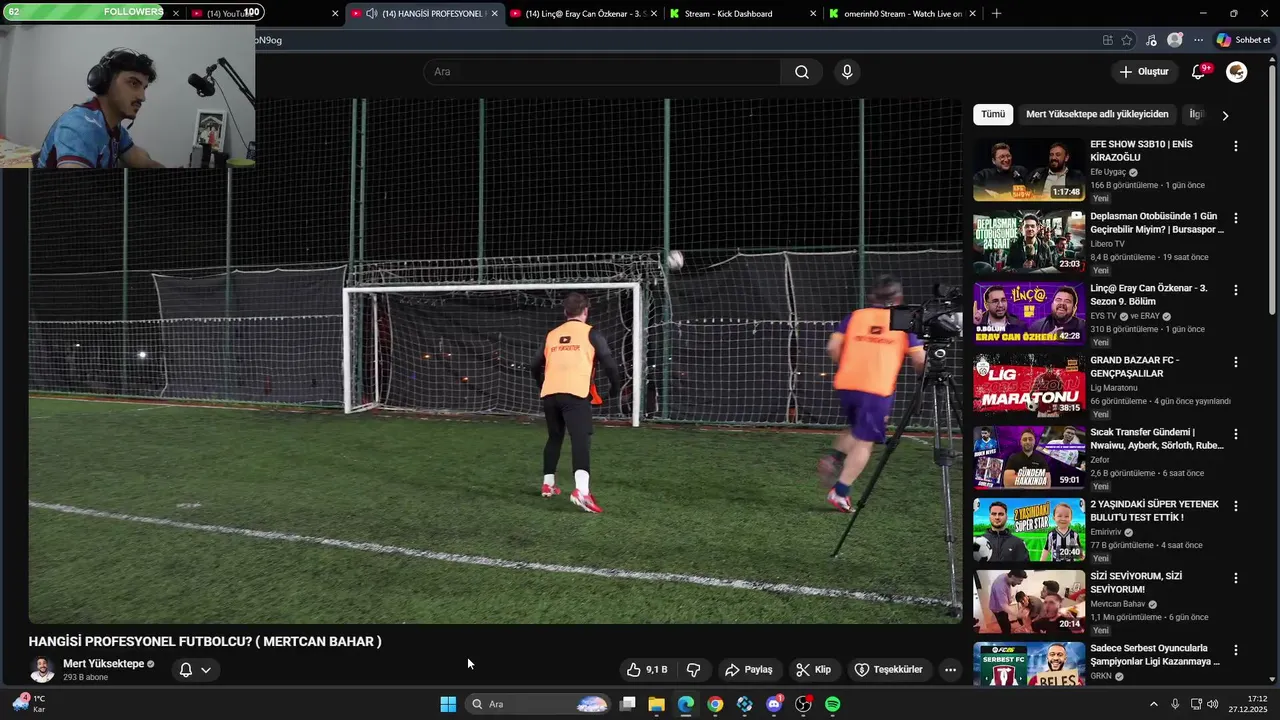Open more actions menu beside Teşekkürler
The width and height of the screenshot is (1280, 720).
pyautogui.click(x=950, y=670)
